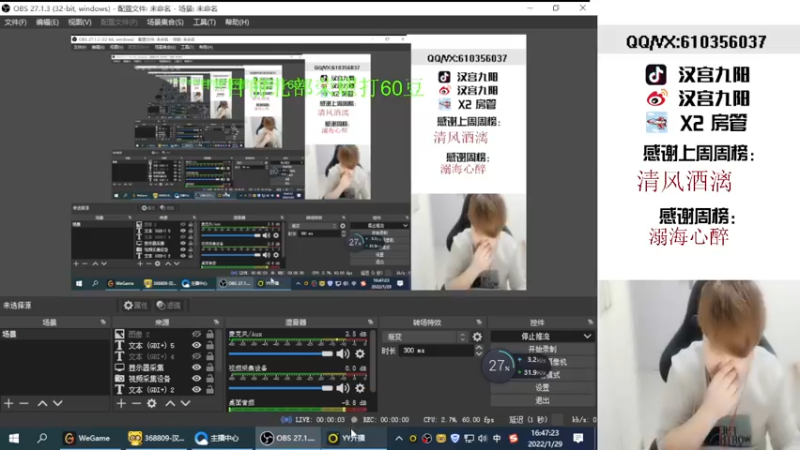The width and height of the screenshot is (800, 450).
Task: Move the scene down in Scenes panel
Action: point(58,403)
